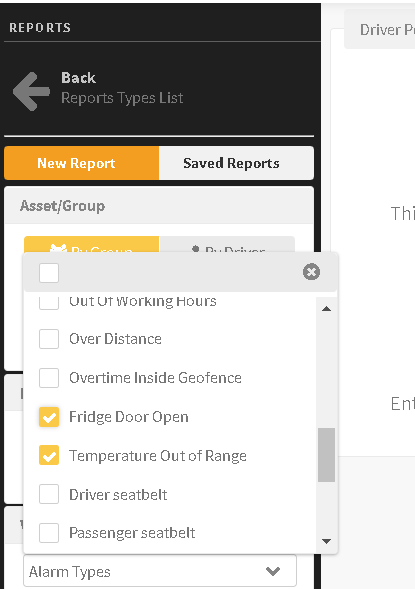The image size is (415, 589).
Task: Enable the Over Distance alarm checkbox
Action: tap(49, 339)
